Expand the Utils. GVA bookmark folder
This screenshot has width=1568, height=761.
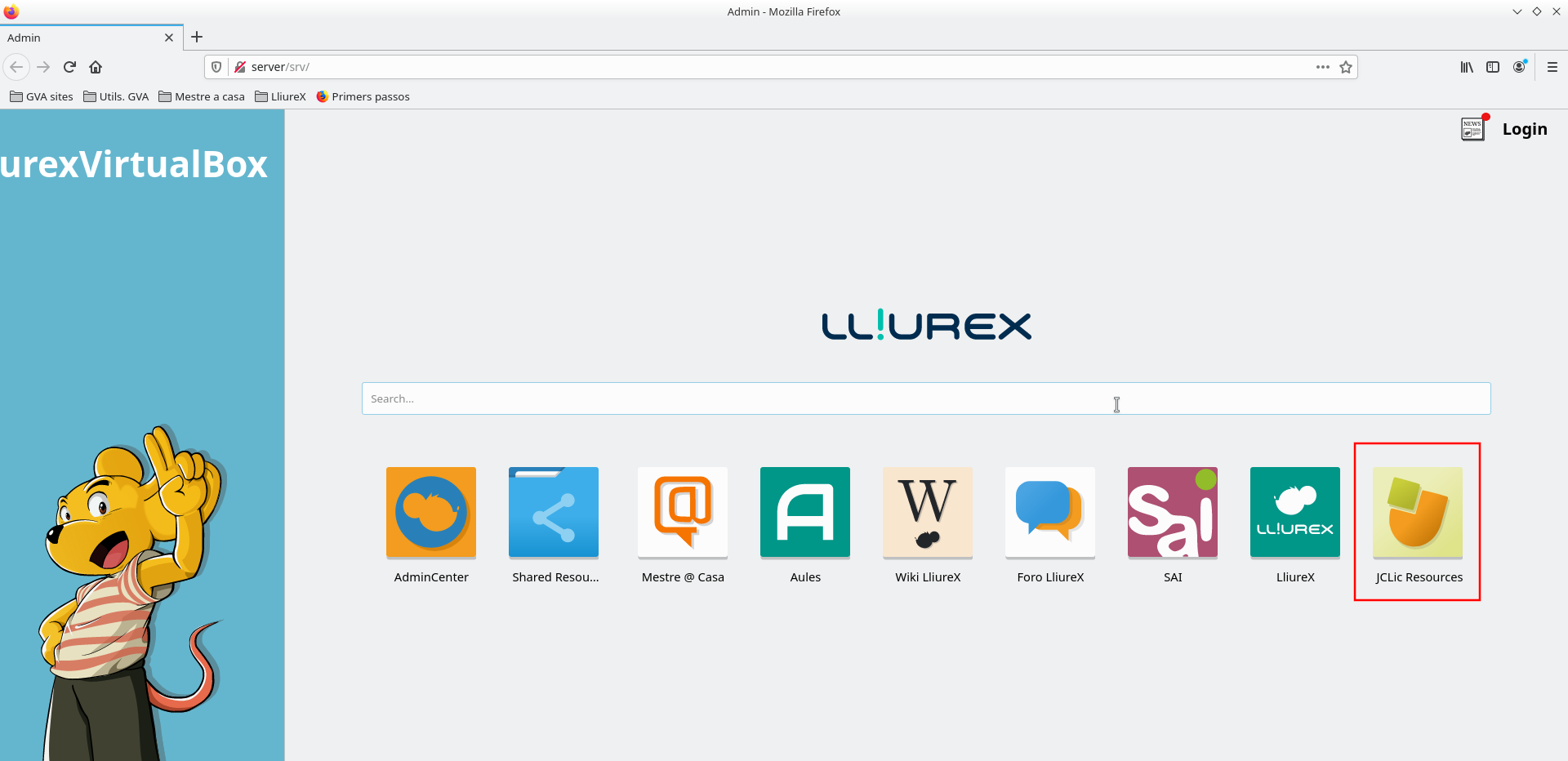click(x=116, y=96)
